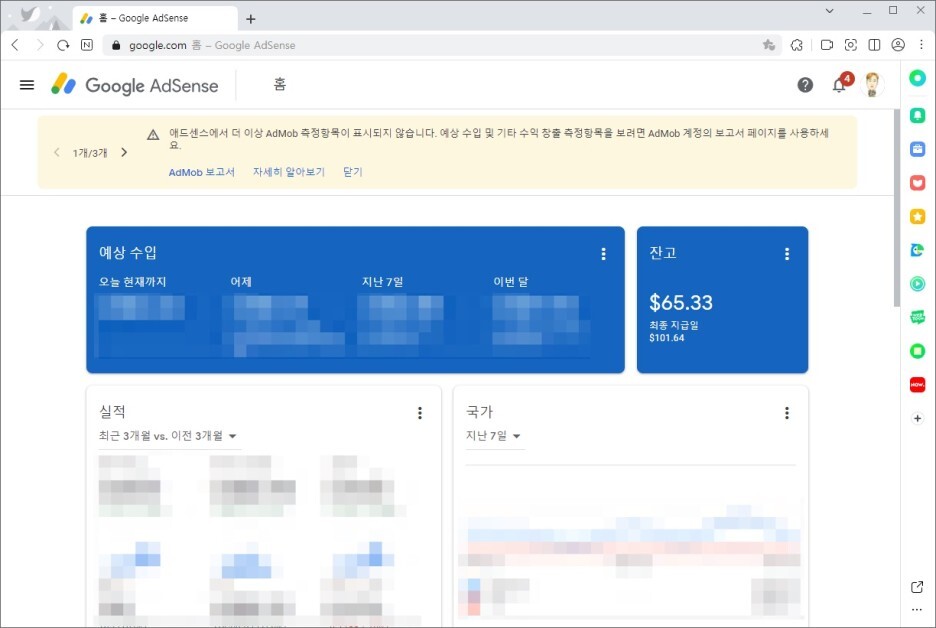Open the yellow star sidebar icon
This screenshot has width=936, height=628.
[917, 216]
